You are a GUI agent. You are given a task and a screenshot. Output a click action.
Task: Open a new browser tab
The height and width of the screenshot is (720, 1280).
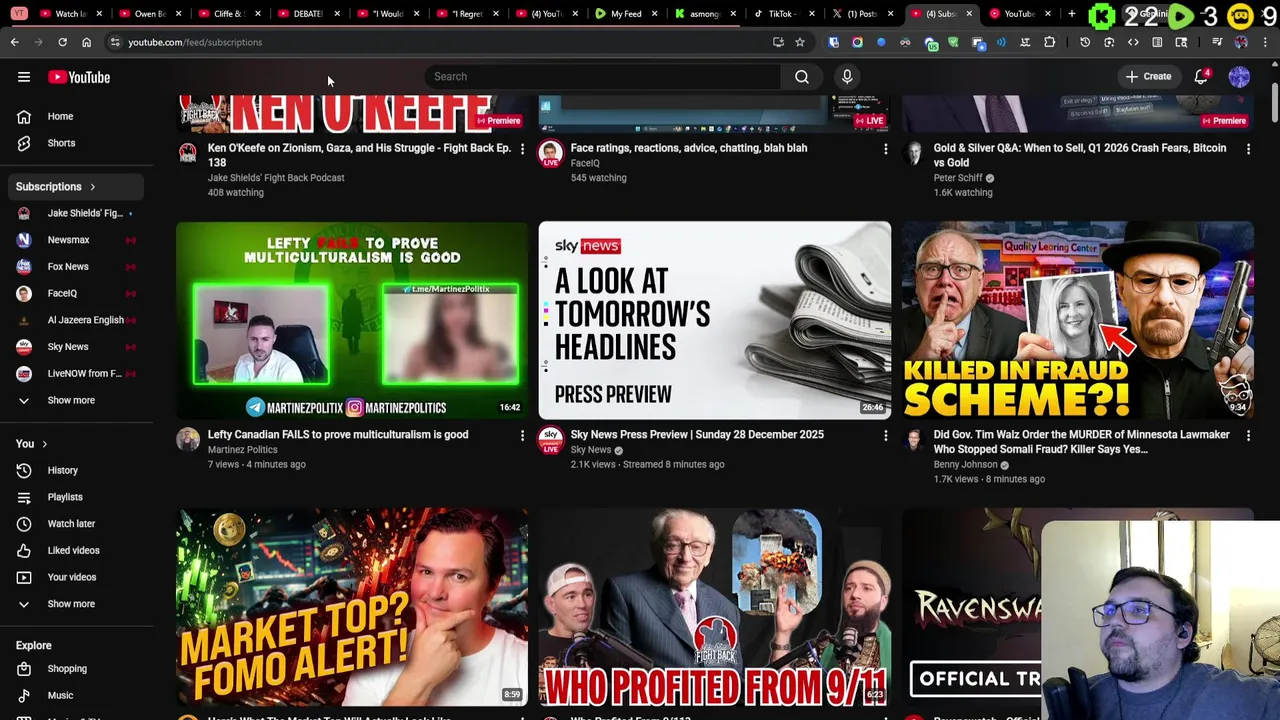(x=1072, y=14)
